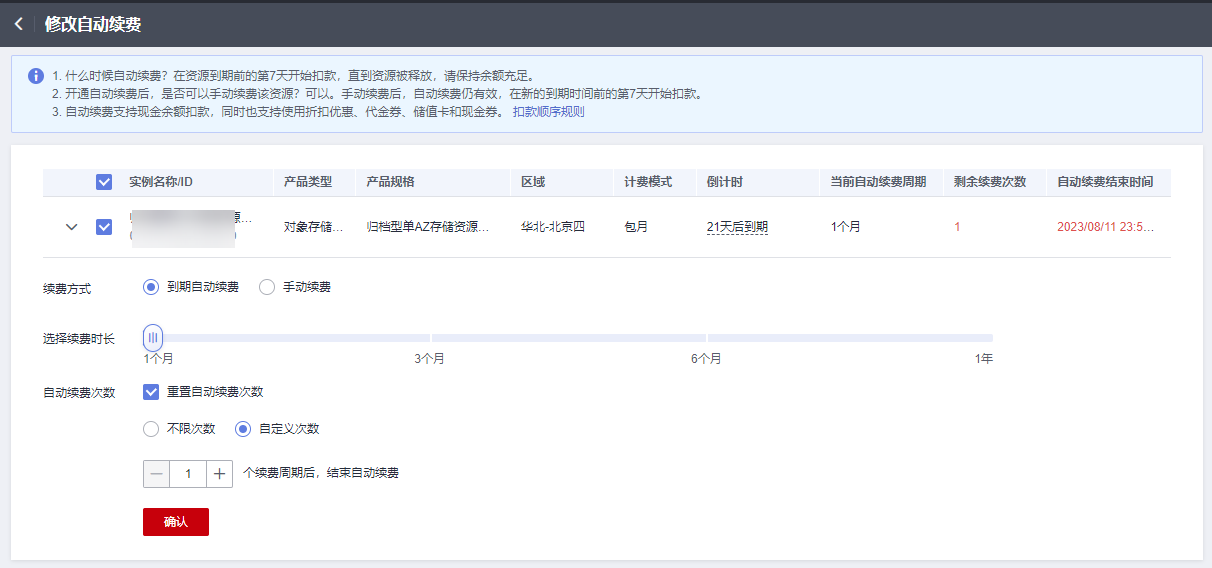The height and width of the screenshot is (568, 1212).
Task: Choose the 不限次数 radio option
Action: tap(152, 429)
